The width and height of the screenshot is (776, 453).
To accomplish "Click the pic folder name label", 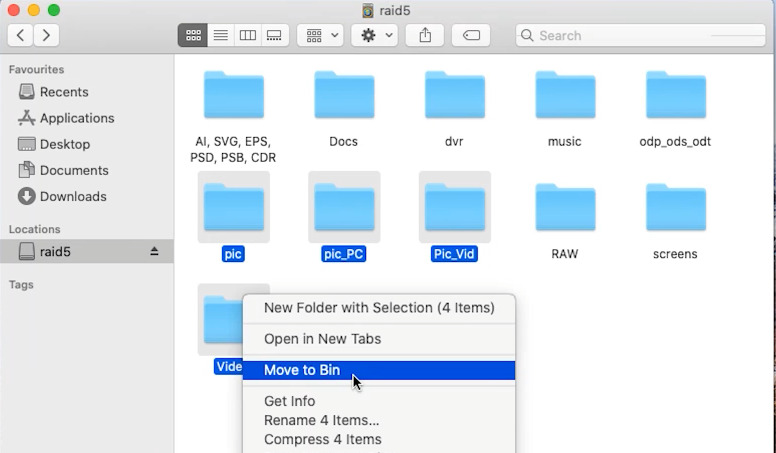I will click(233, 254).
